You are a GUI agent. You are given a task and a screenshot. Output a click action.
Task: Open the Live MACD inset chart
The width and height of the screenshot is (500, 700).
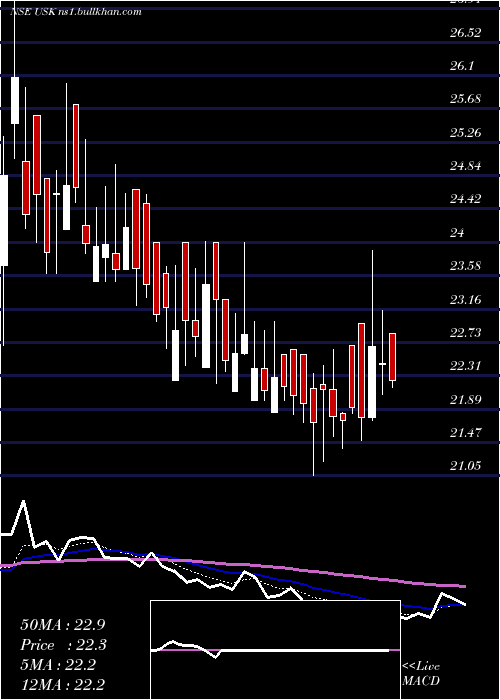(275, 650)
